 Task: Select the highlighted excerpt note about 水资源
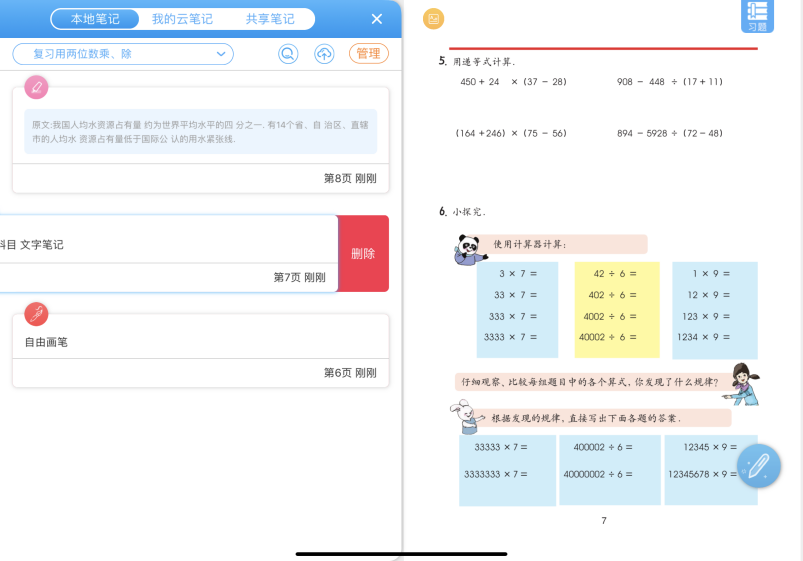[200, 132]
